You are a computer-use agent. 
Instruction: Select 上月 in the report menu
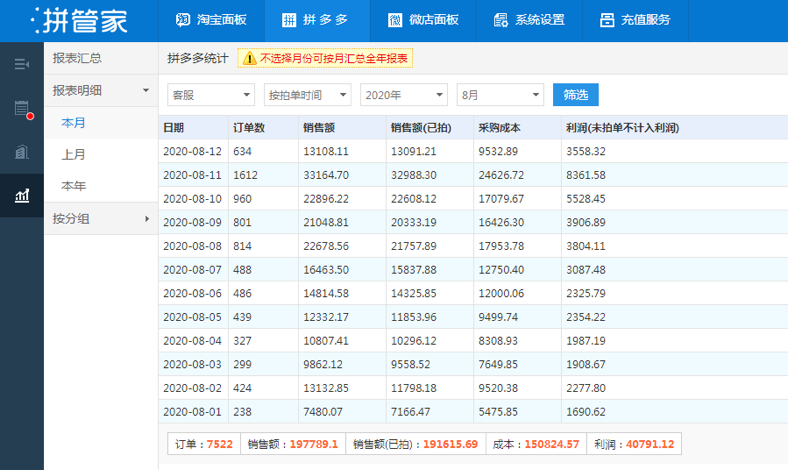(x=73, y=155)
